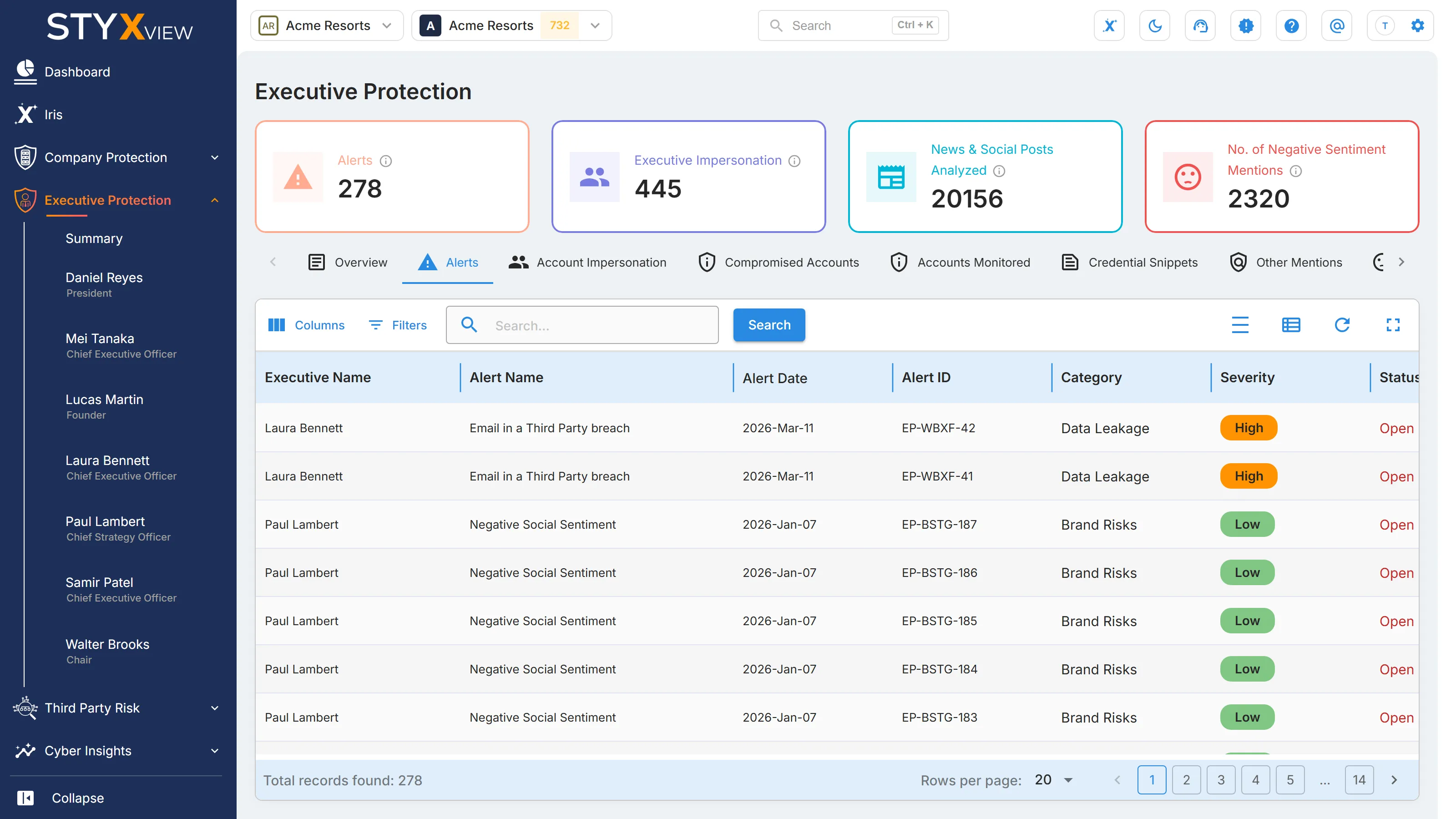
Task: Click the Executive Impersonation info icon
Action: tap(794, 161)
